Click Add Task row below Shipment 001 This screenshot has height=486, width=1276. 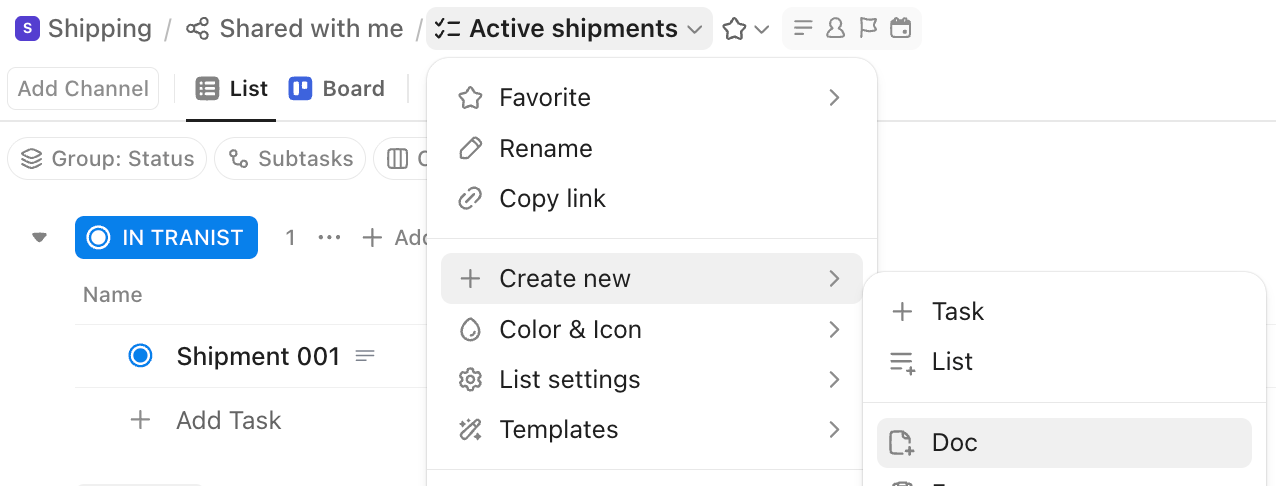[228, 421]
